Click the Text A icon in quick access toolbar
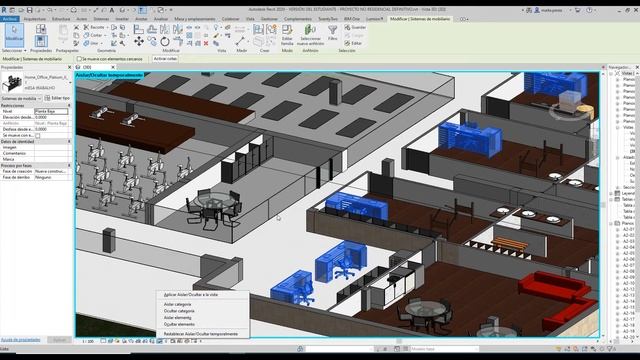 click(x=112, y=10)
